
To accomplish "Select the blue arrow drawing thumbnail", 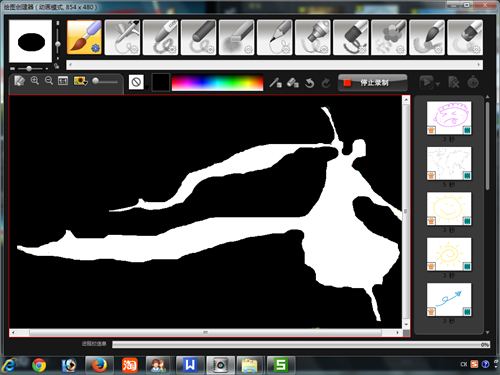I will pyautogui.click(x=449, y=299).
